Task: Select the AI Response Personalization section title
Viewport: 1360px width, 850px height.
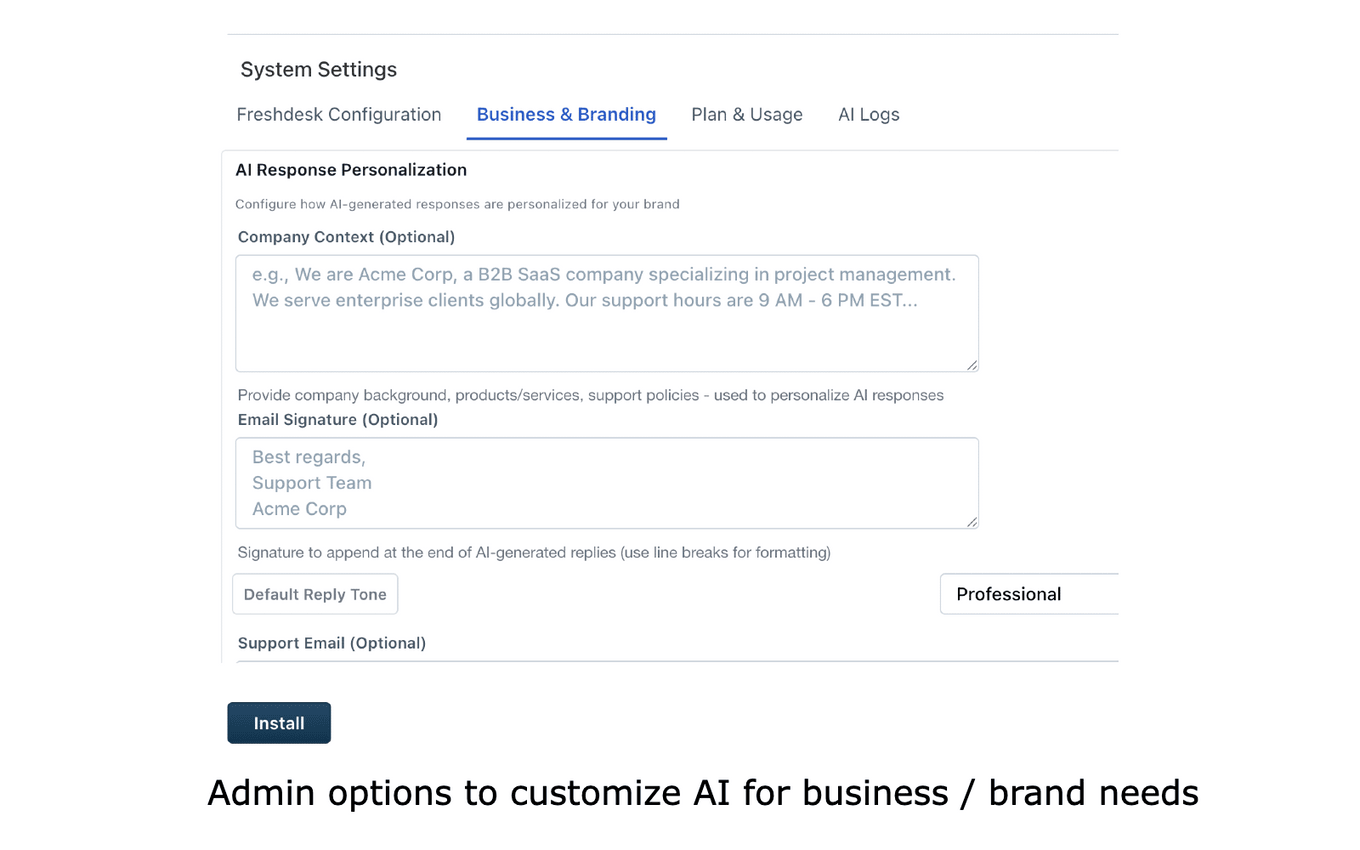Action: click(351, 170)
